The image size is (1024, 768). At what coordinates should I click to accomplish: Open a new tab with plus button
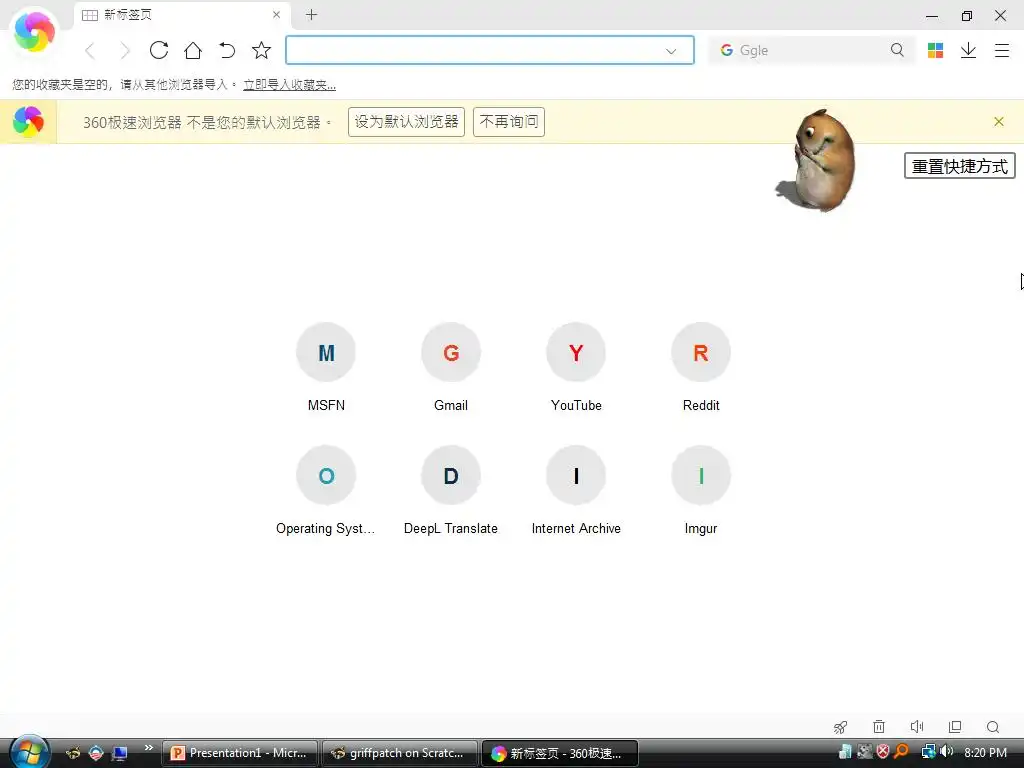(312, 14)
